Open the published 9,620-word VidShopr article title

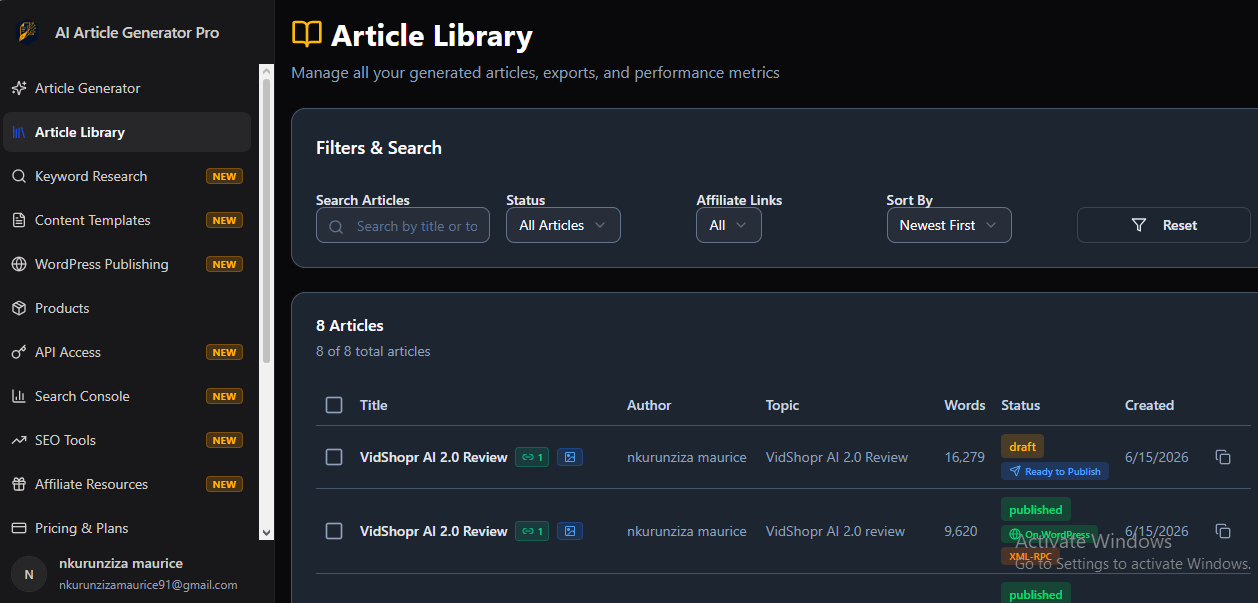tap(434, 531)
